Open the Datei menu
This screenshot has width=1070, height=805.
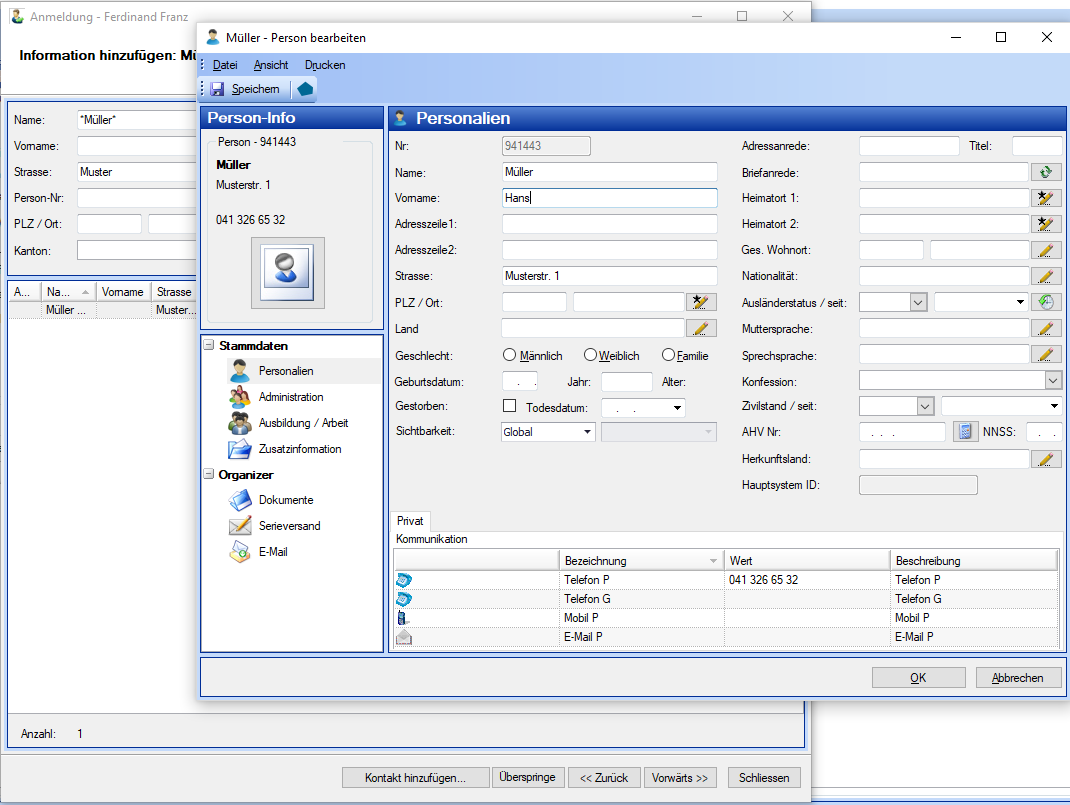[225, 65]
